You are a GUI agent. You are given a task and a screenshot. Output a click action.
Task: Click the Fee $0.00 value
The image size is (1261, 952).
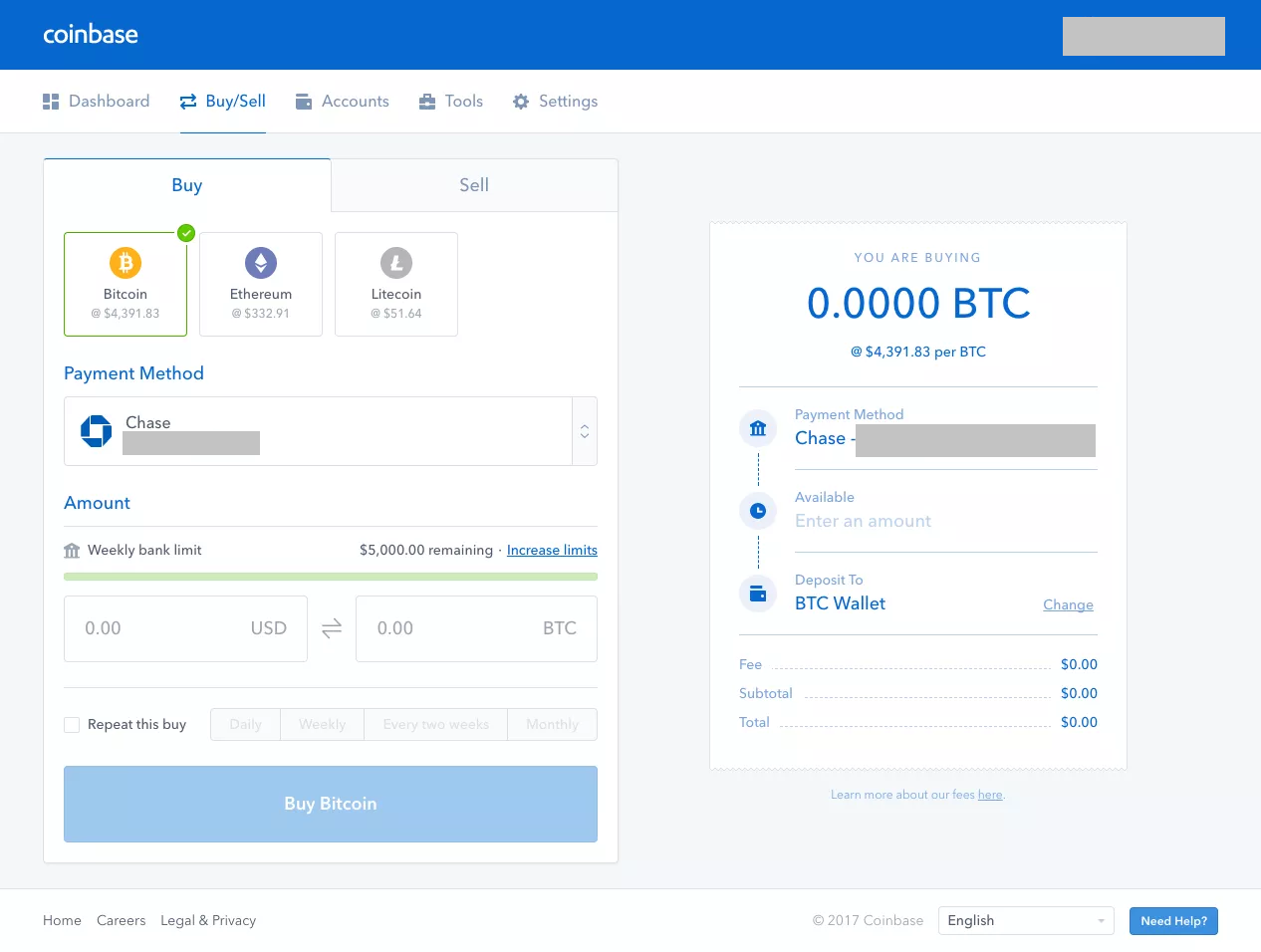(x=1079, y=664)
